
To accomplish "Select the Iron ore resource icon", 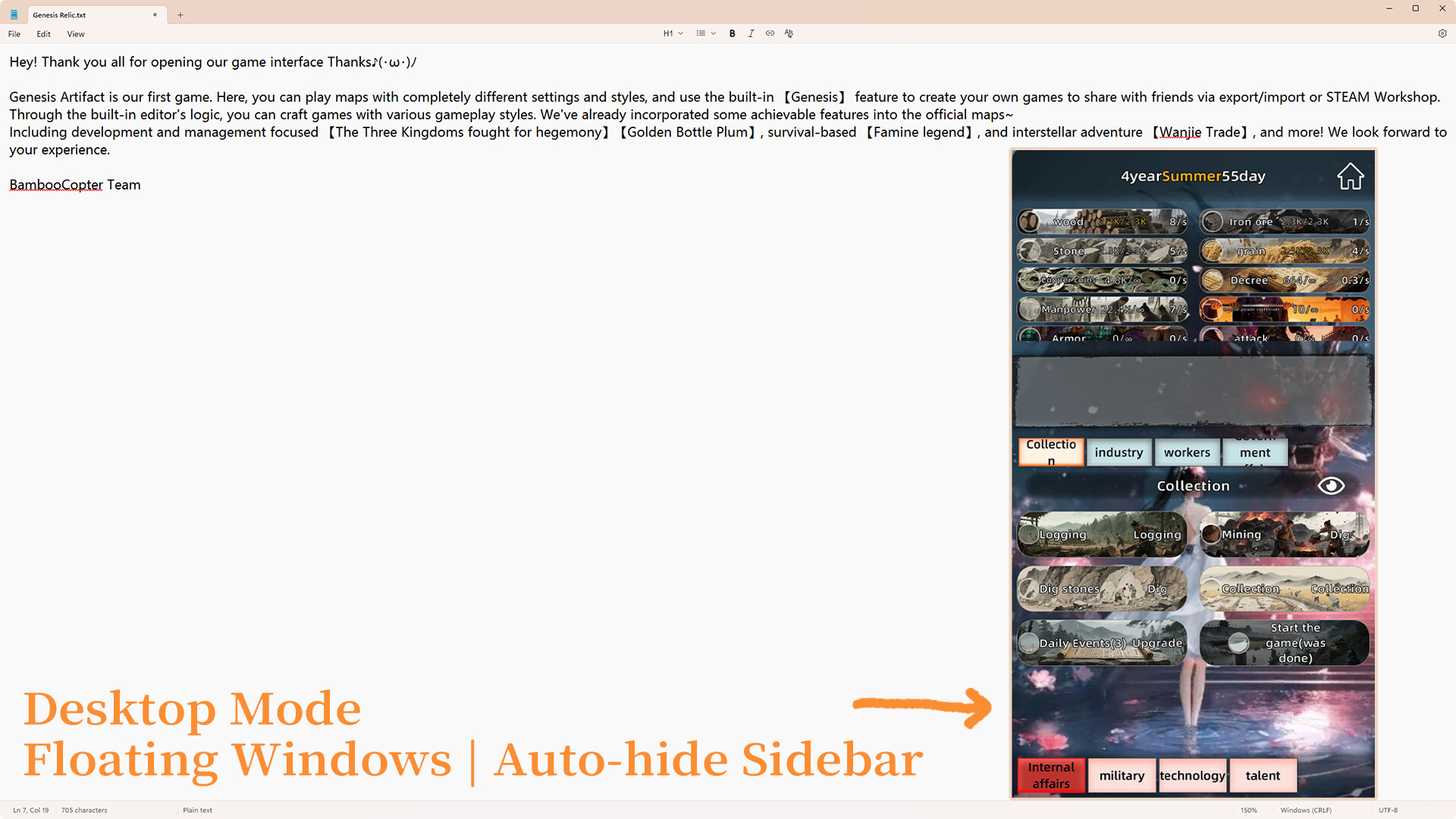I will 1212,221.
